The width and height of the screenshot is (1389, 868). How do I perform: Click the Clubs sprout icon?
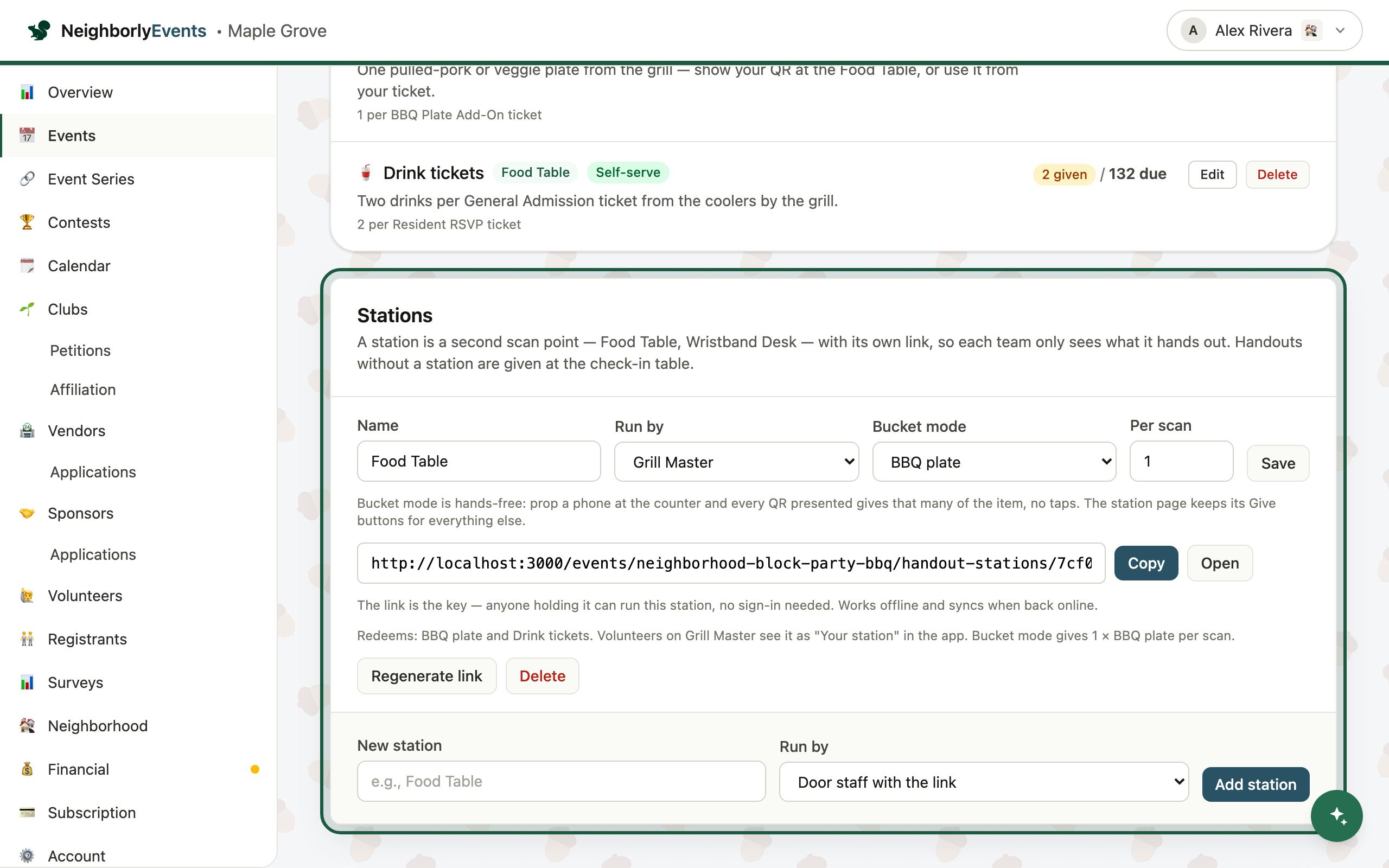pyautogui.click(x=27, y=309)
